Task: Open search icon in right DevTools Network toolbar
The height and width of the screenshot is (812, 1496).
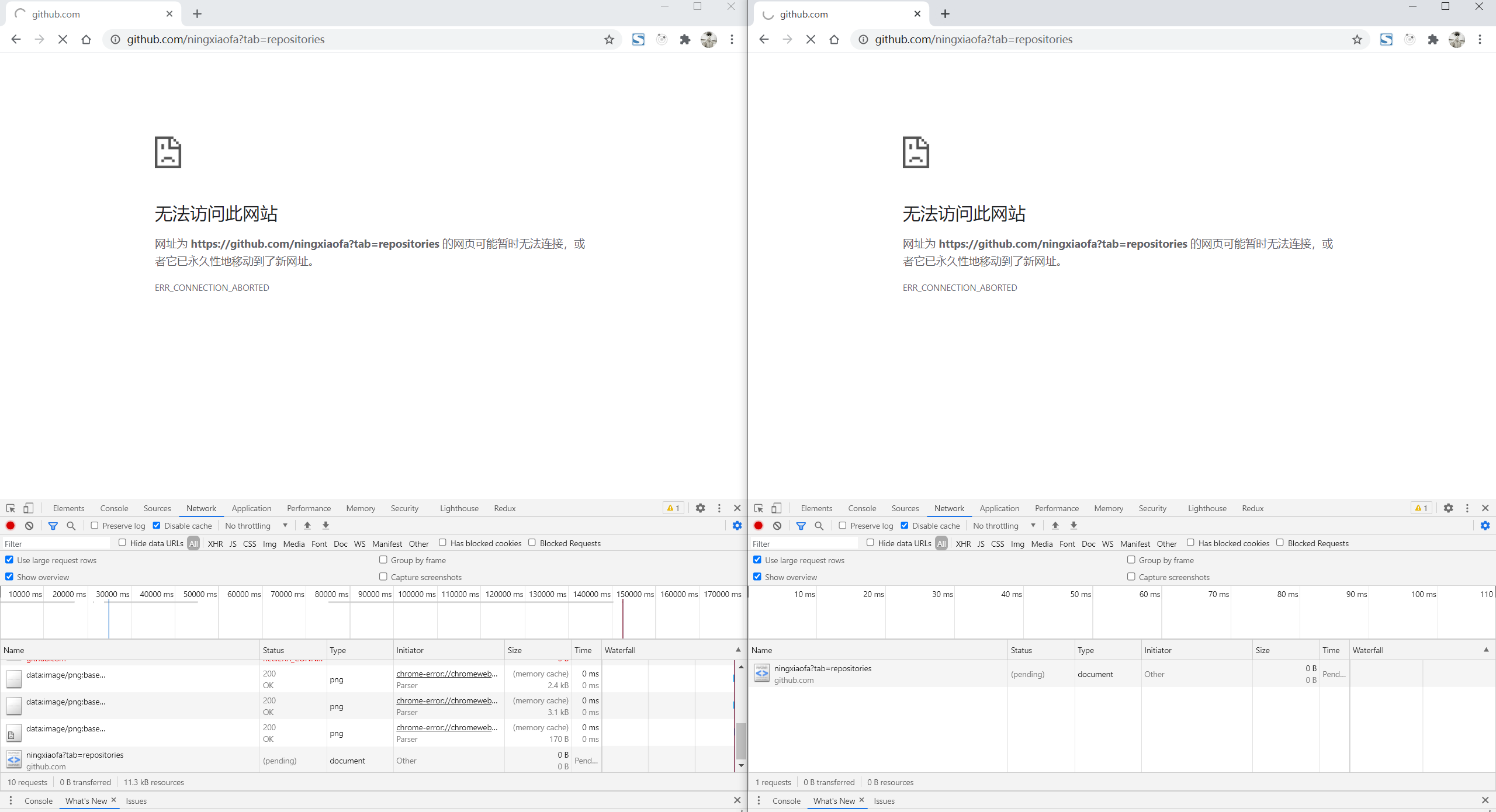Action: tap(819, 526)
